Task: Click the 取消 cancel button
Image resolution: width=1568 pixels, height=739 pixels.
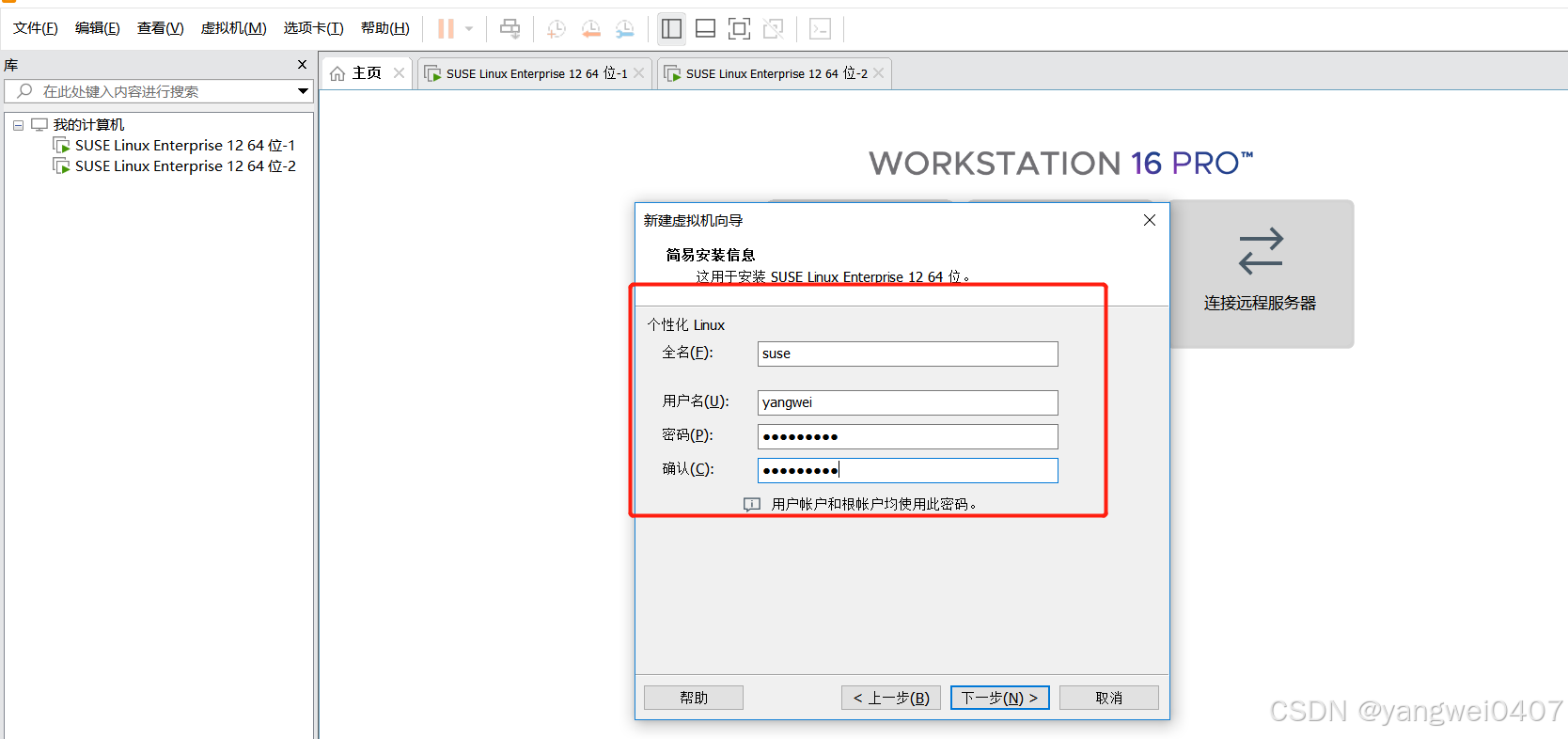Action: (1109, 698)
